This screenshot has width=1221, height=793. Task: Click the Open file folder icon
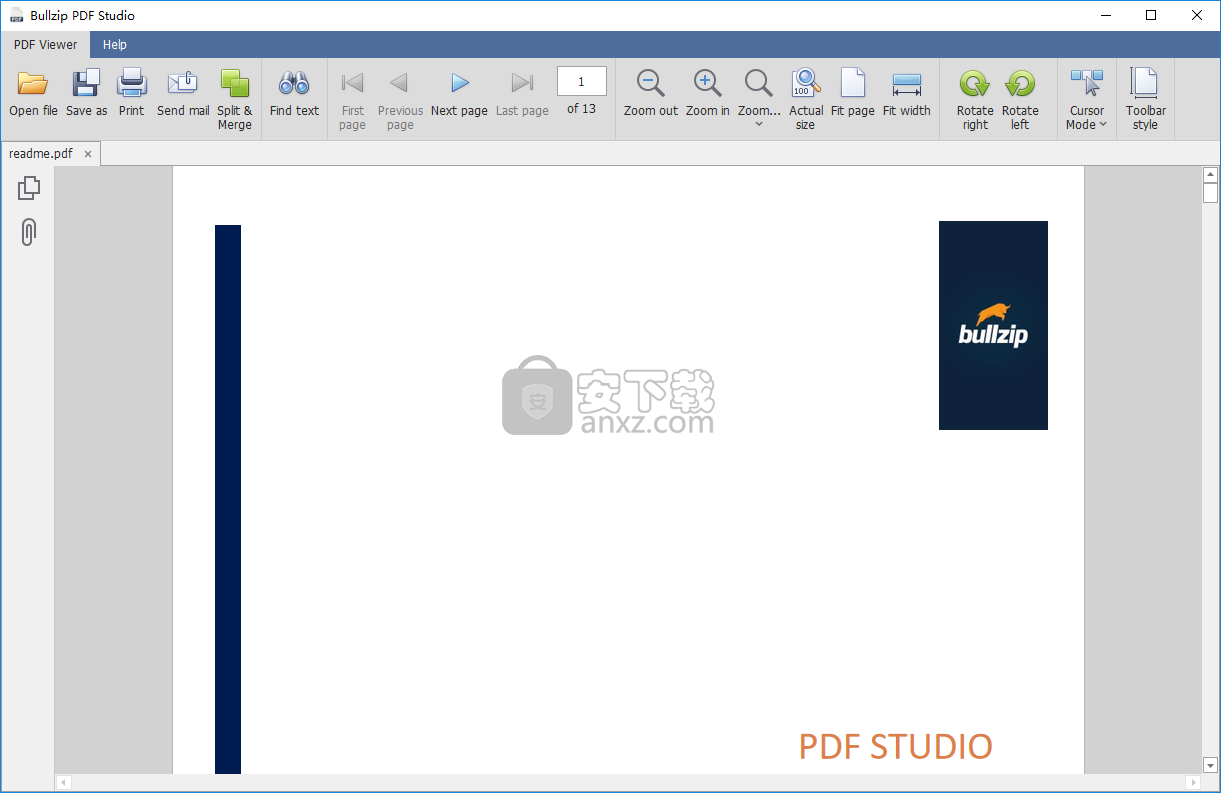tap(33, 83)
